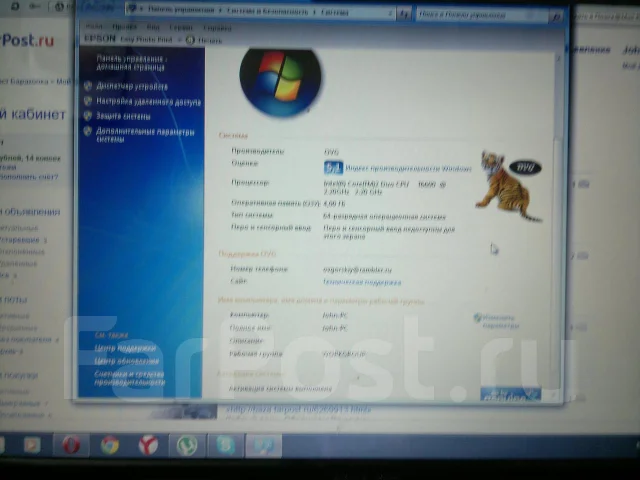Click the genuine Microsoft badge
The height and width of the screenshot is (480, 640).
510,394
